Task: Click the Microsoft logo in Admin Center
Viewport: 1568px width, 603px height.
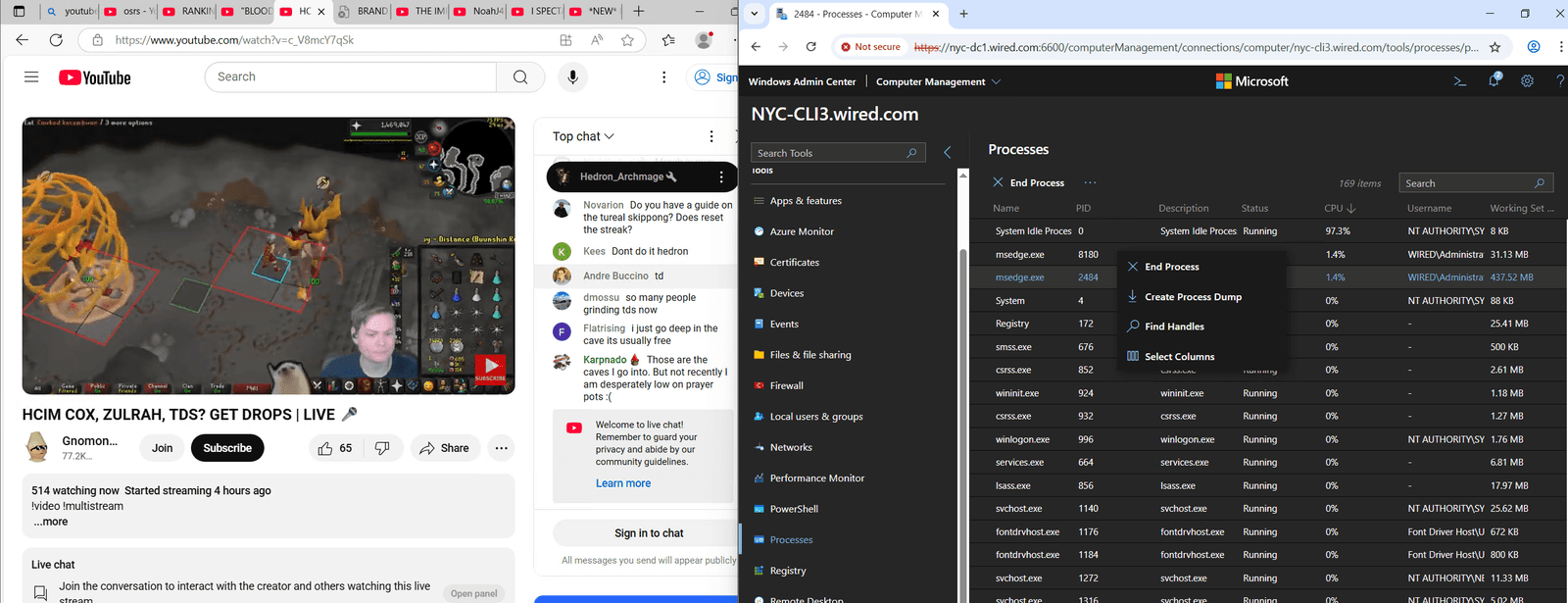Action: click(x=1251, y=81)
